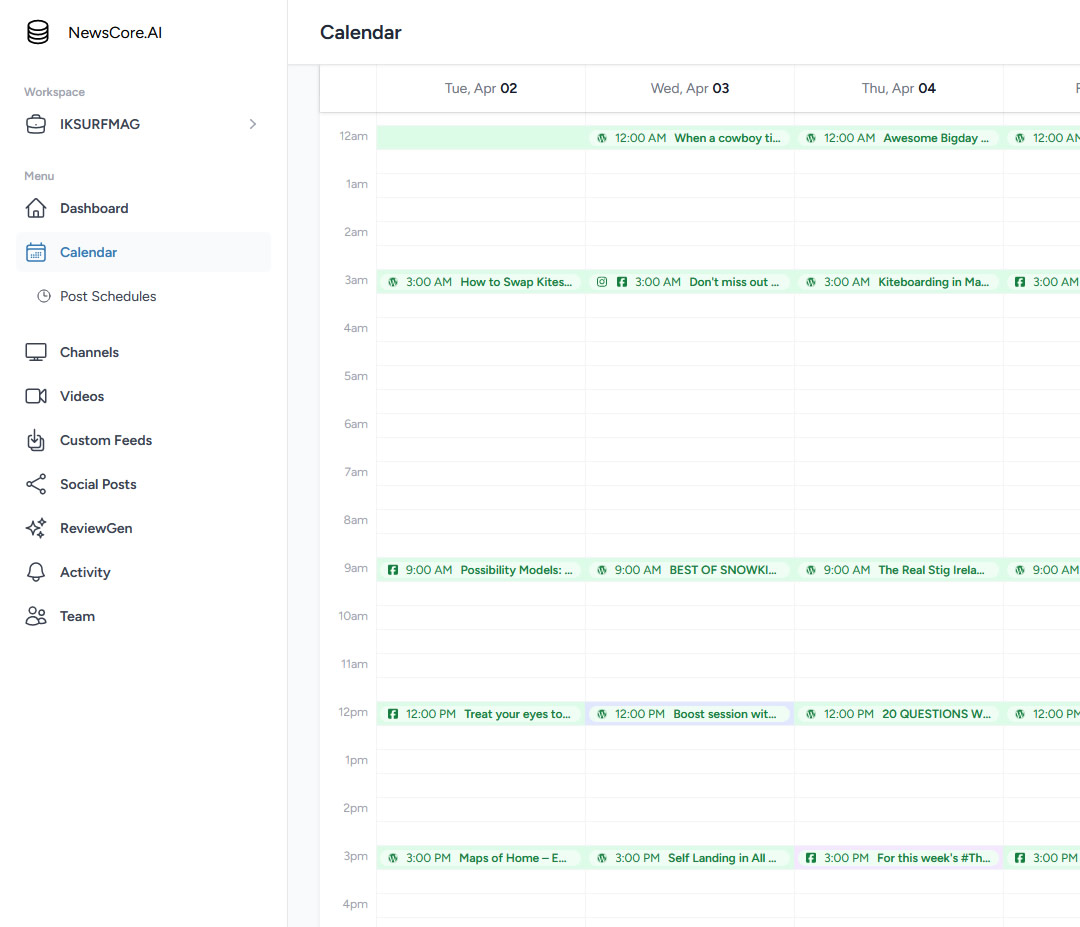Open '20 QUESTIONS W...' 12:00 PM event
Screen dimensions: 1080x927
point(899,714)
